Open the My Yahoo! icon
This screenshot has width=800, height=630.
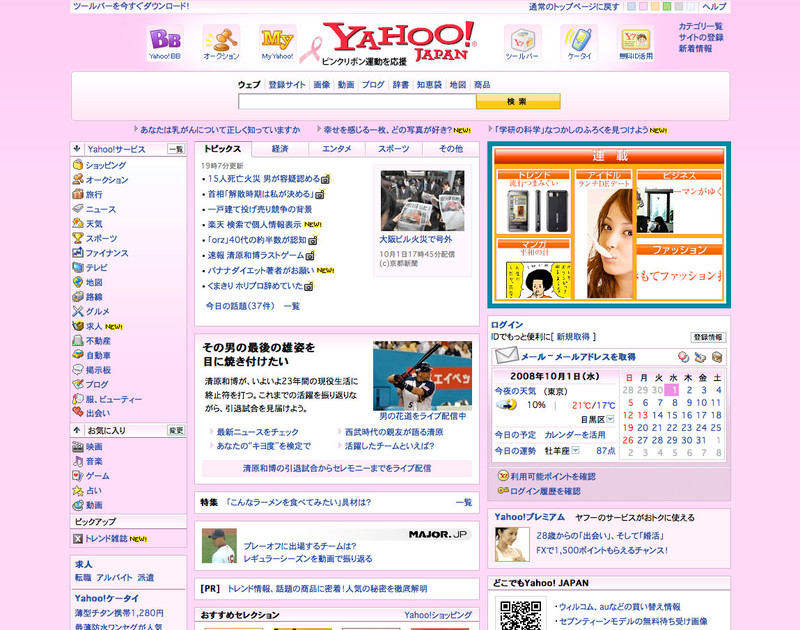[277, 43]
